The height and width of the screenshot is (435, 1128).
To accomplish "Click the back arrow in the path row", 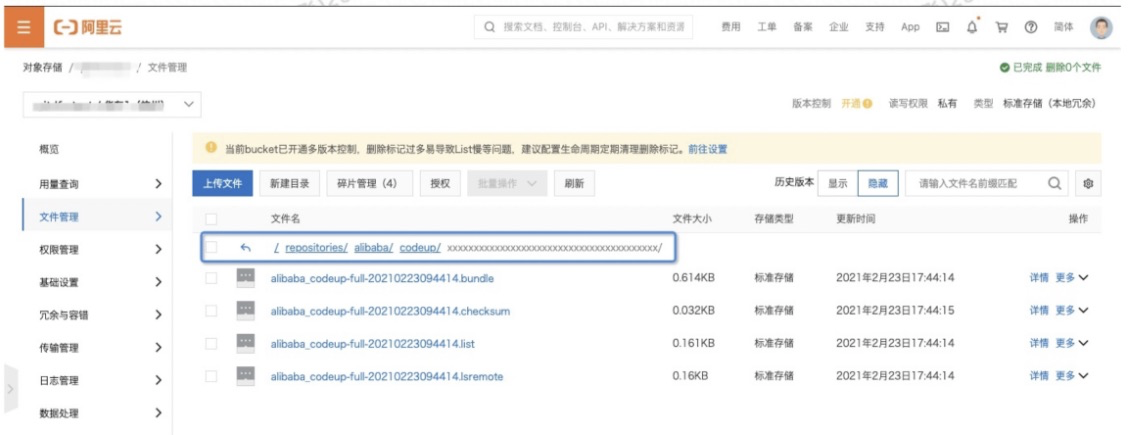I will pos(245,247).
